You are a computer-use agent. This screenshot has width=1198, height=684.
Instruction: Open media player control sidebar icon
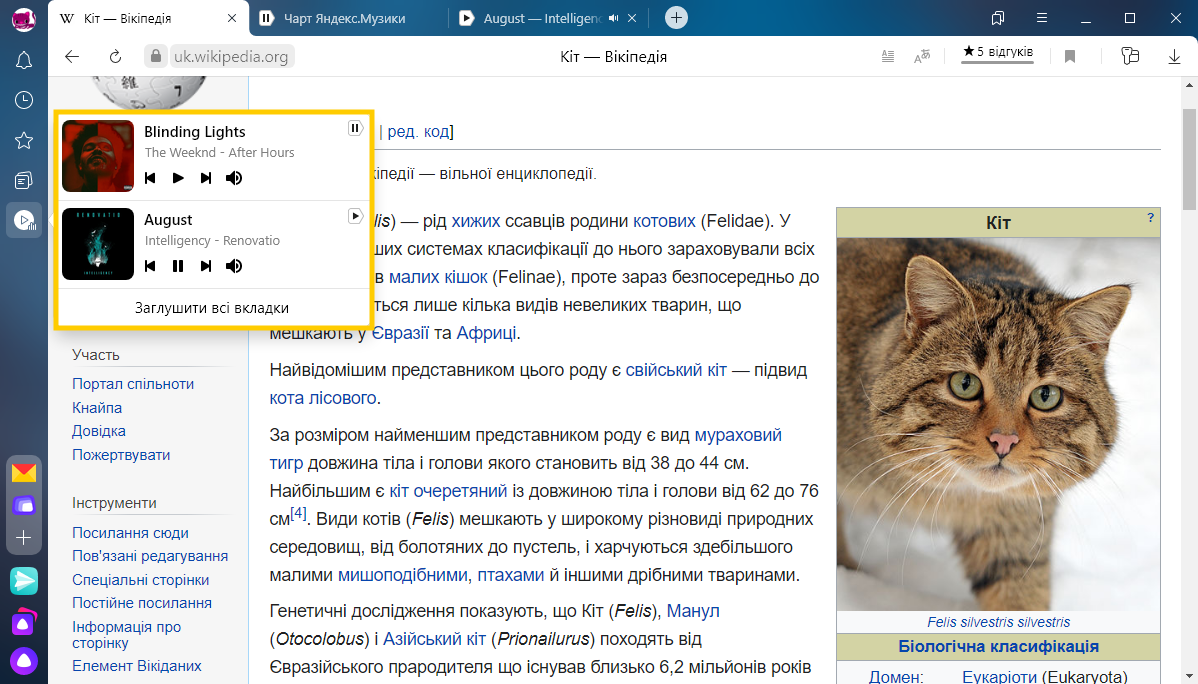(24, 221)
